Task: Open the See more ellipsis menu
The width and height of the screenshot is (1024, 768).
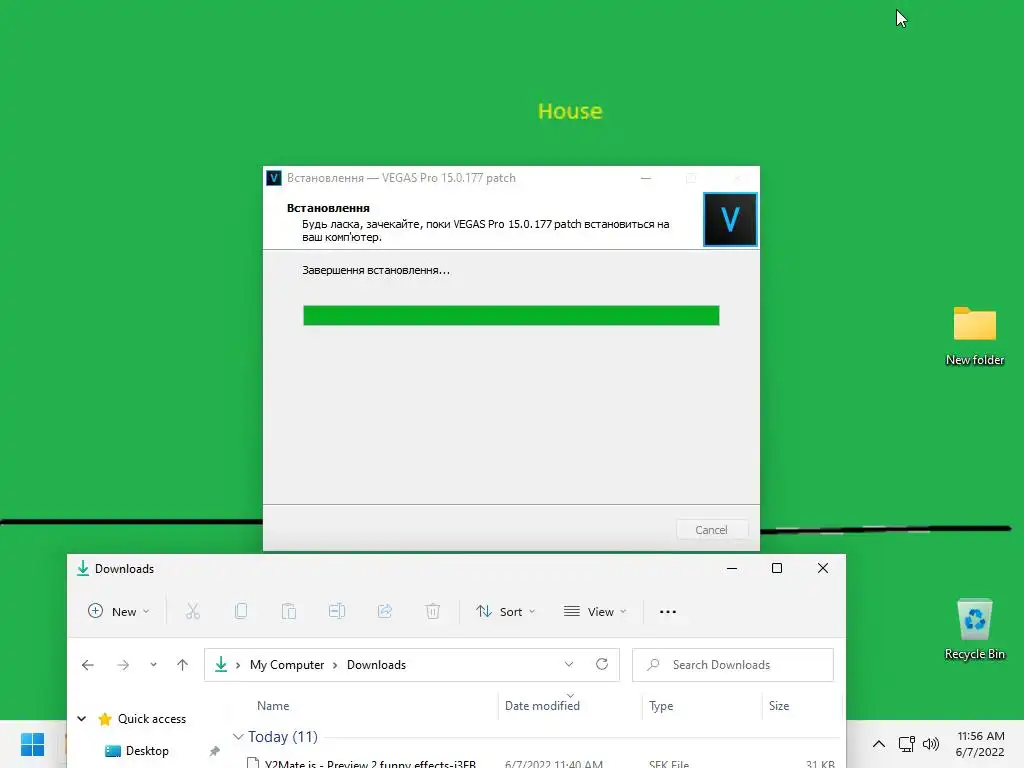Action: click(x=667, y=611)
